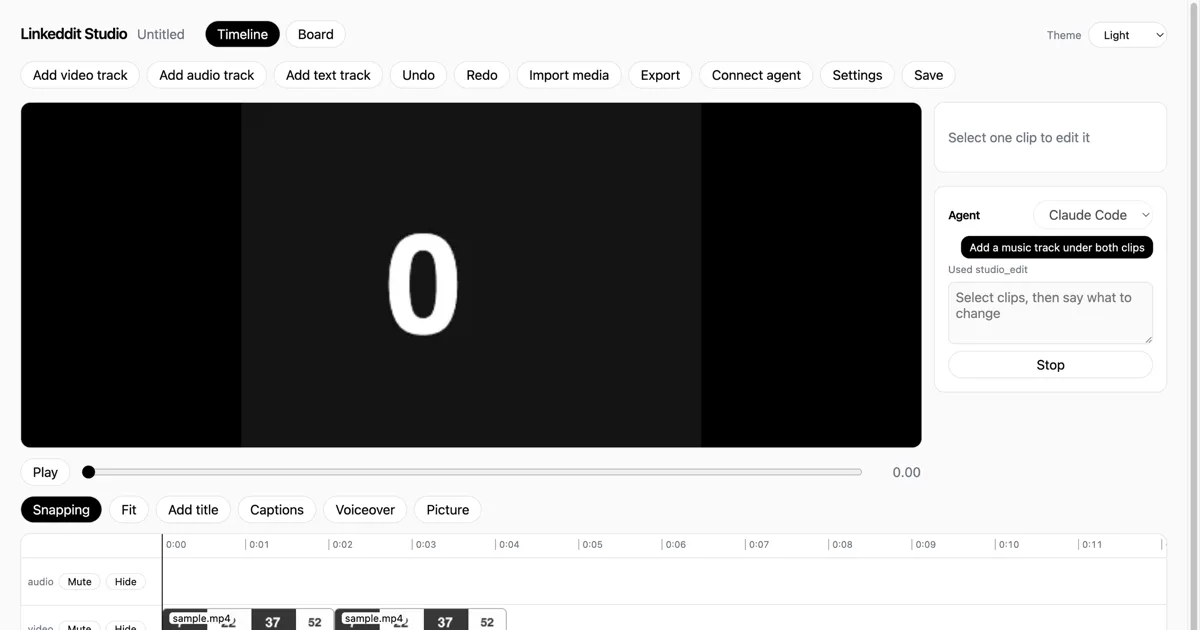Stop the running agent
1200x630 pixels.
(1050, 365)
